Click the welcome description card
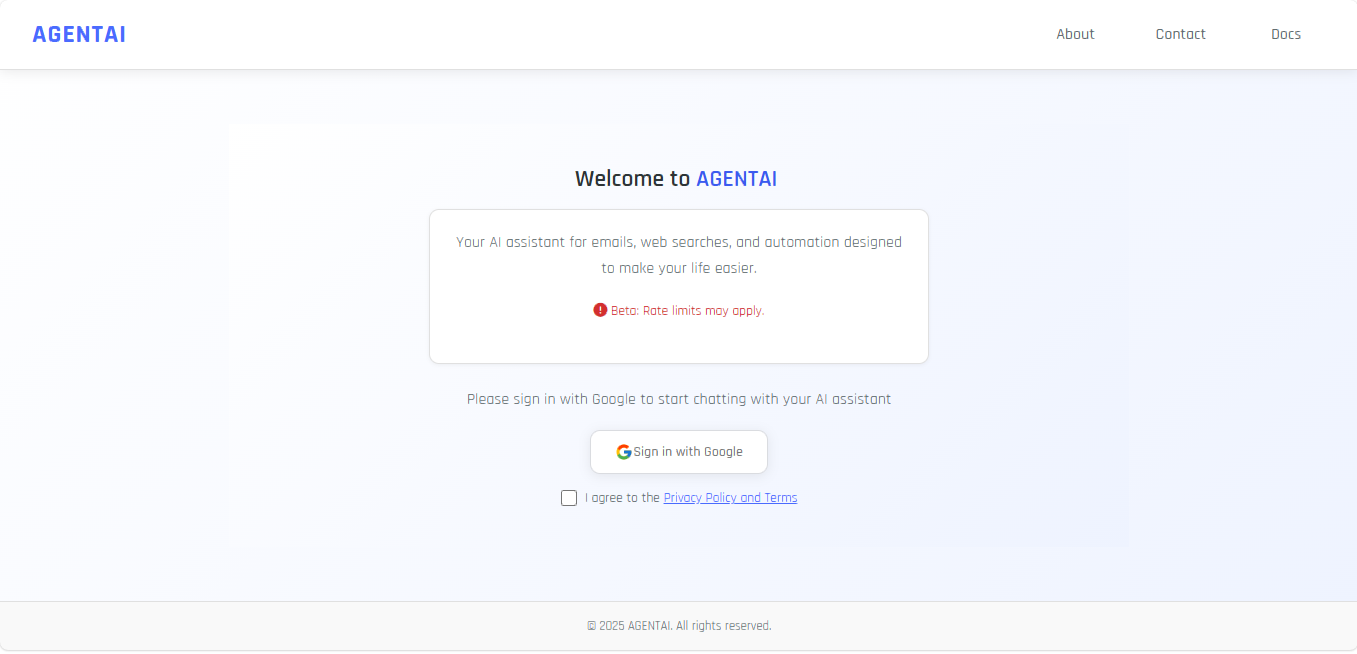 pyautogui.click(x=679, y=286)
